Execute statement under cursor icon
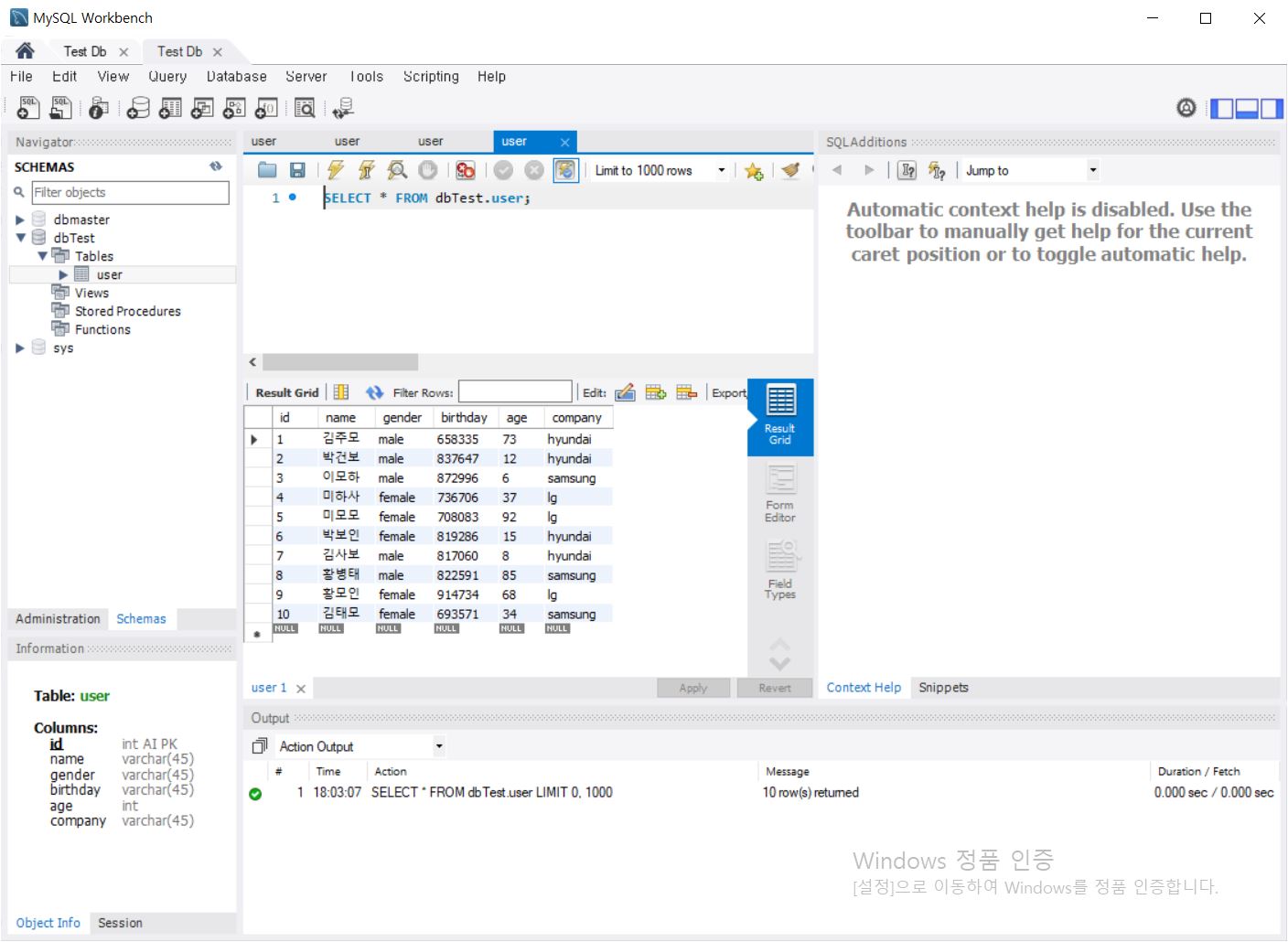1288x942 pixels. (366, 170)
